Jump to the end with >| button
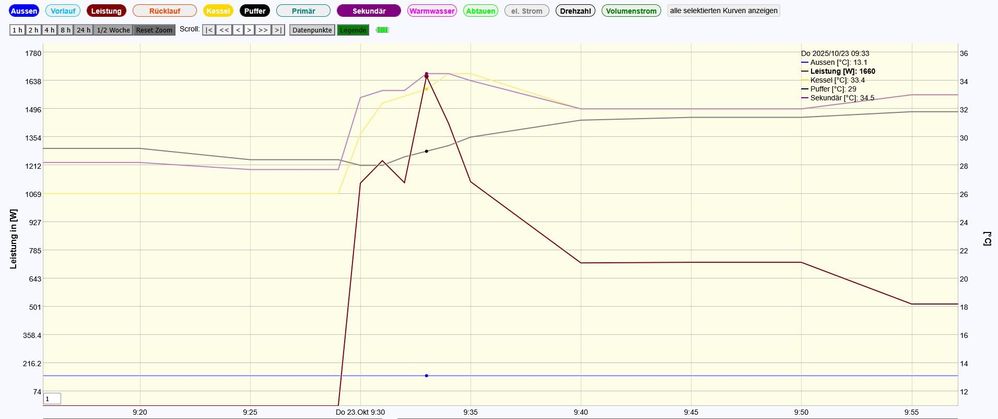This screenshot has width=998, height=419. (278, 30)
